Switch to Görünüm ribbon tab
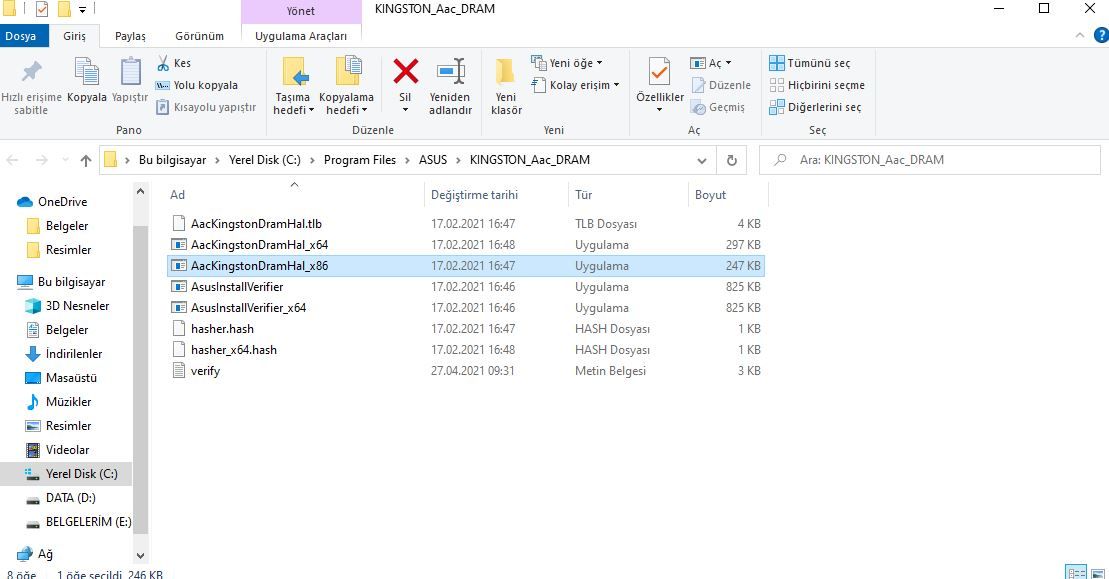1109x579 pixels. coord(199,36)
